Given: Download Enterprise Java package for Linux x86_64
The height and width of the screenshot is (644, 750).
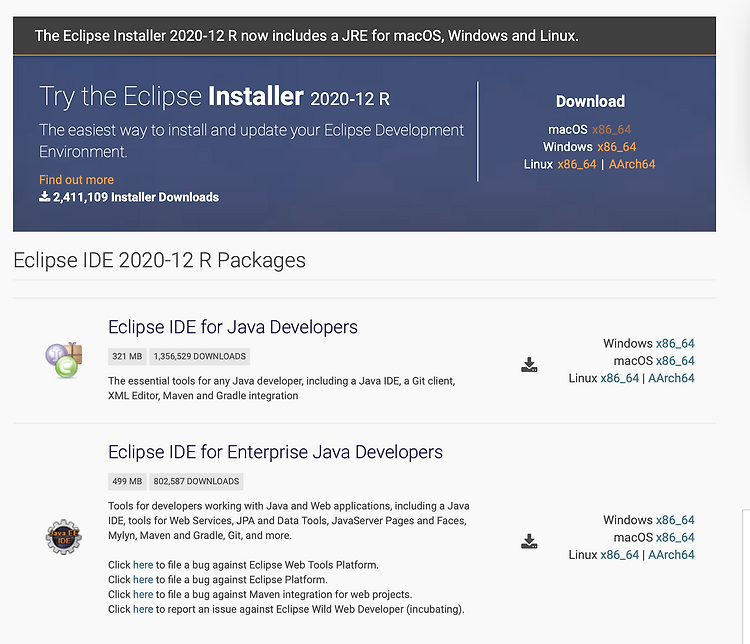Looking at the screenshot, I should pos(619,555).
